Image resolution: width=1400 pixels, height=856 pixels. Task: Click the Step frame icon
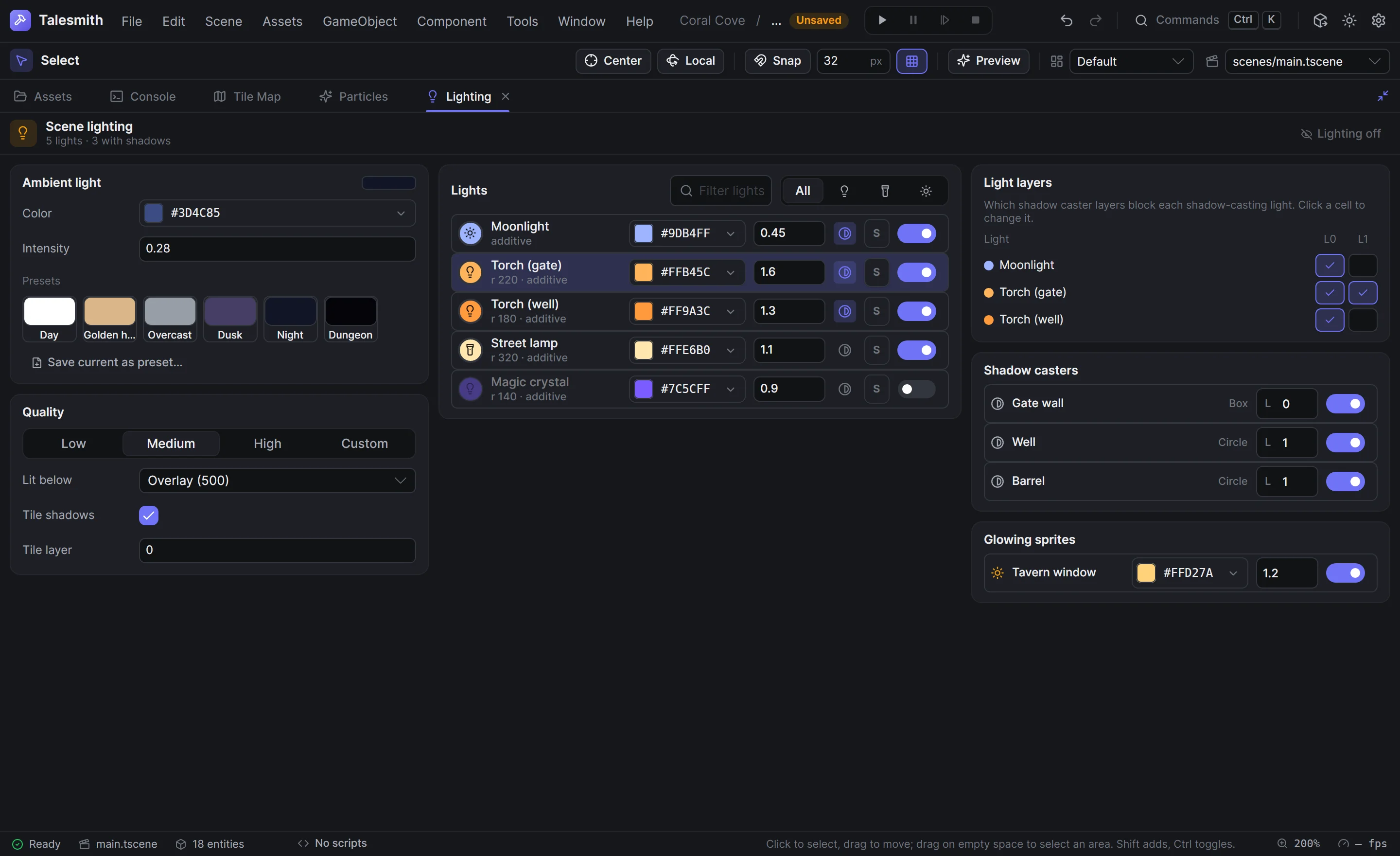(x=945, y=20)
